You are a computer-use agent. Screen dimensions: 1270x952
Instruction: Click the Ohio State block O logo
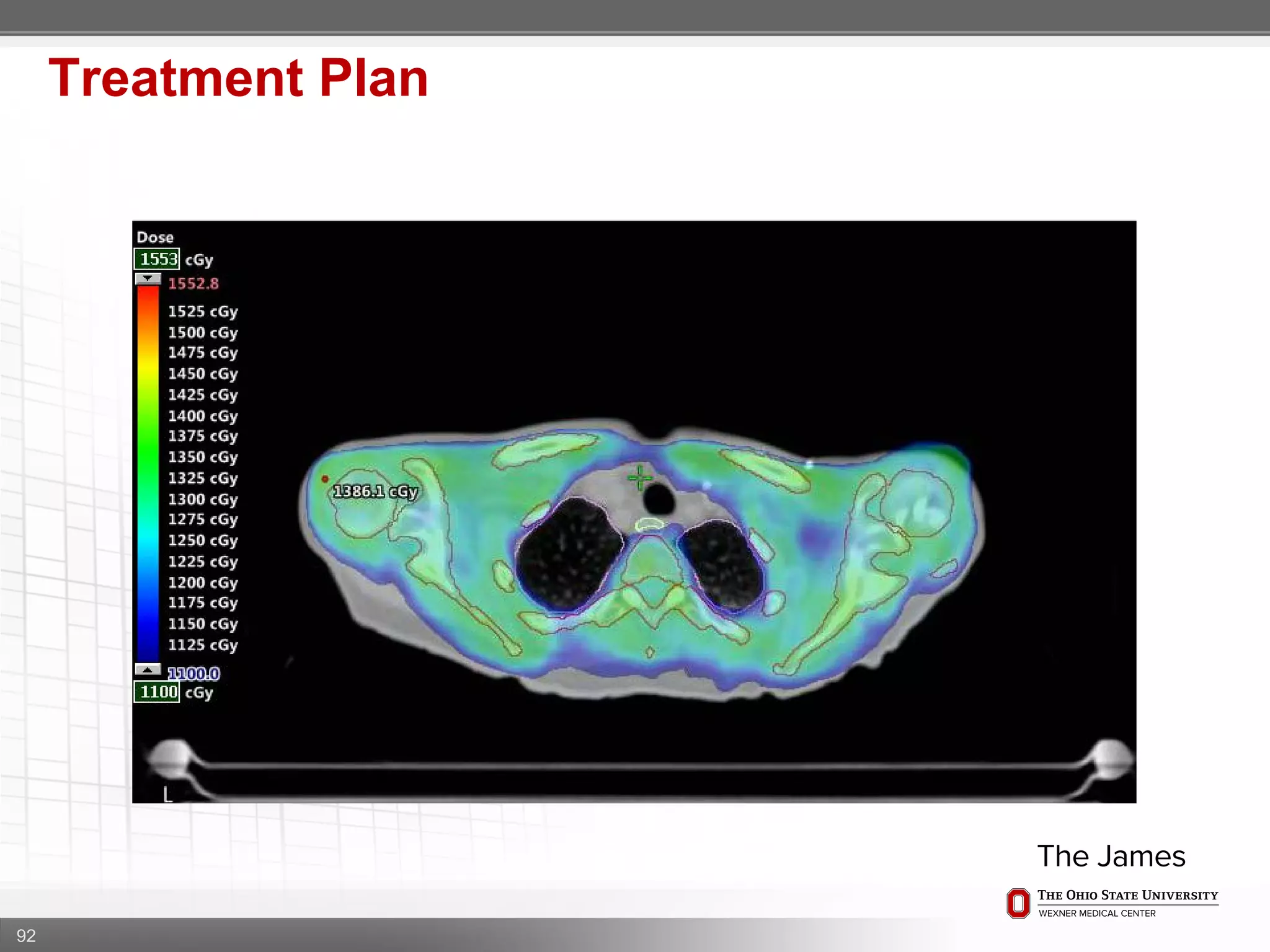tap(1018, 903)
